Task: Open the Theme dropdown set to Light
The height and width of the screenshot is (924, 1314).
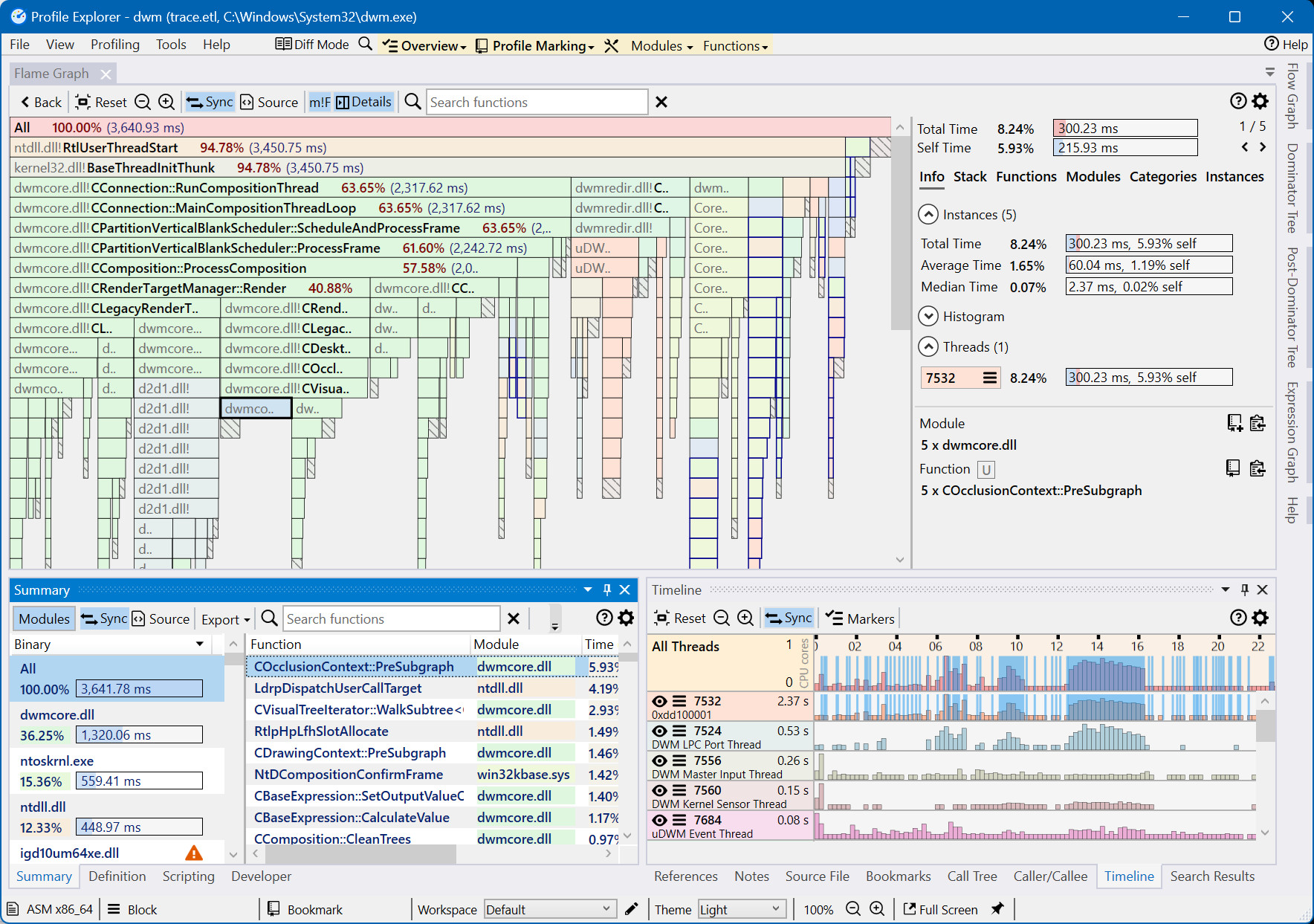Action: (x=741, y=909)
